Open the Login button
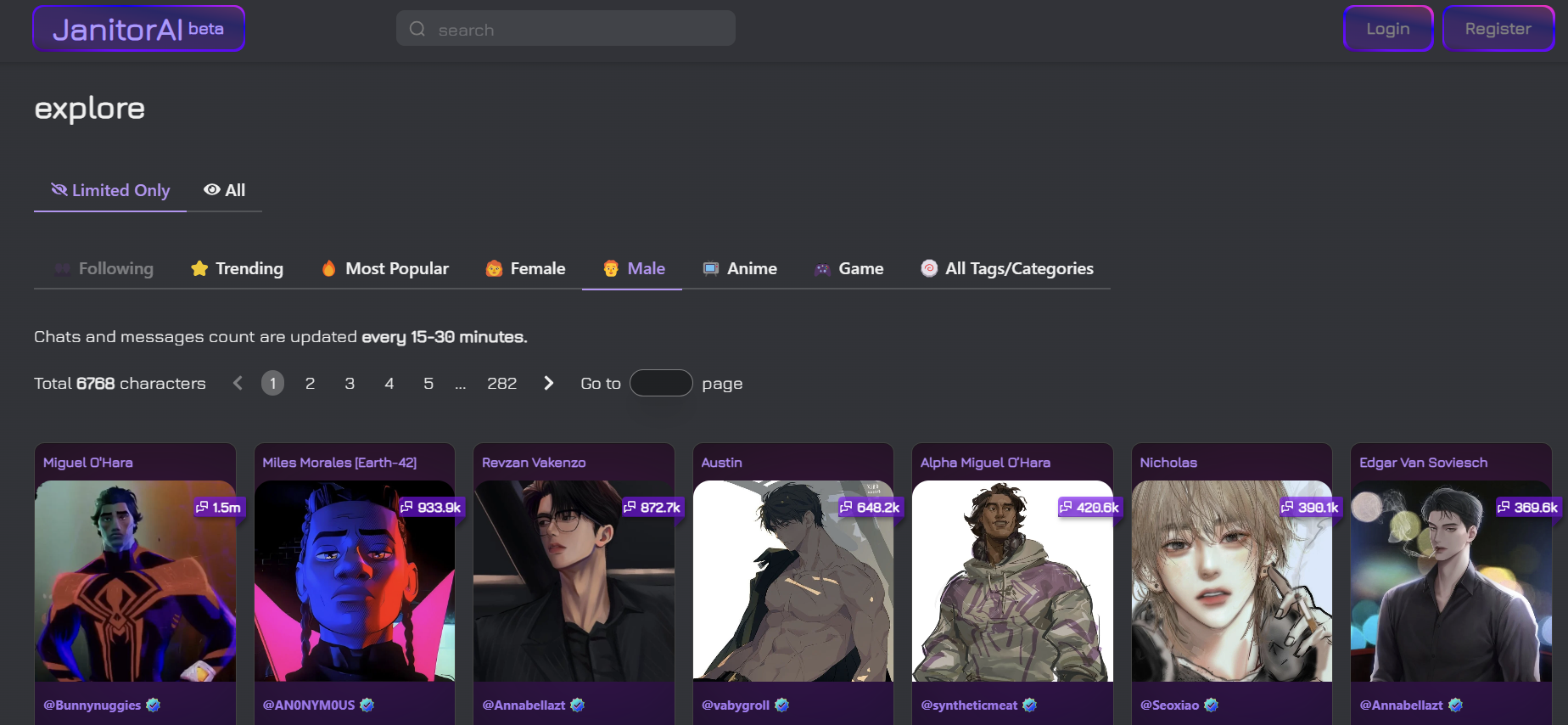Viewport: 1568px width, 725px height. click(1388, 29)
